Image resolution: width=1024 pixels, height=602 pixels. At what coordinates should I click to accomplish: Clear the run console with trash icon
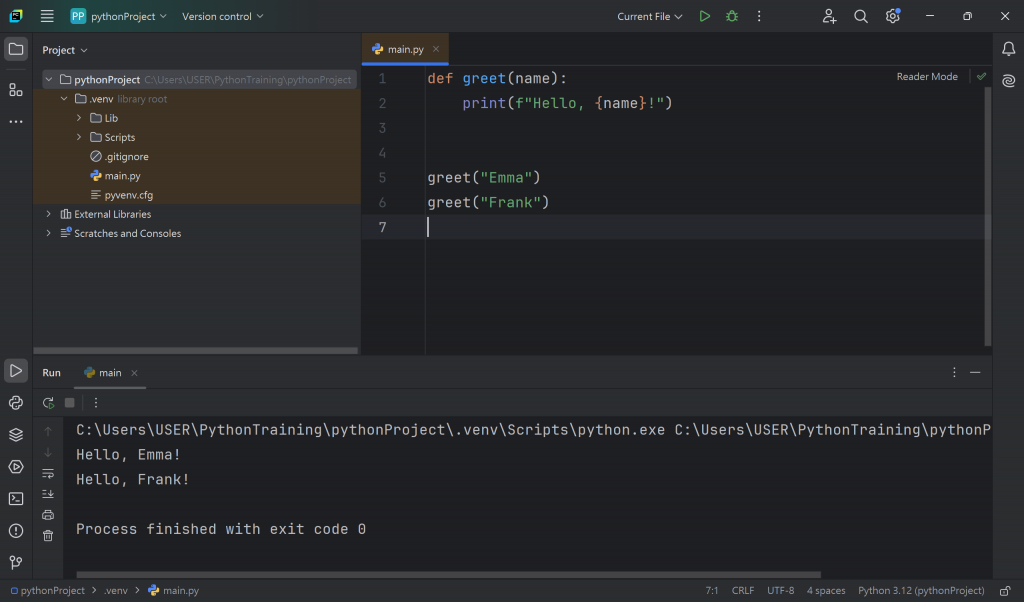[48, 536]
